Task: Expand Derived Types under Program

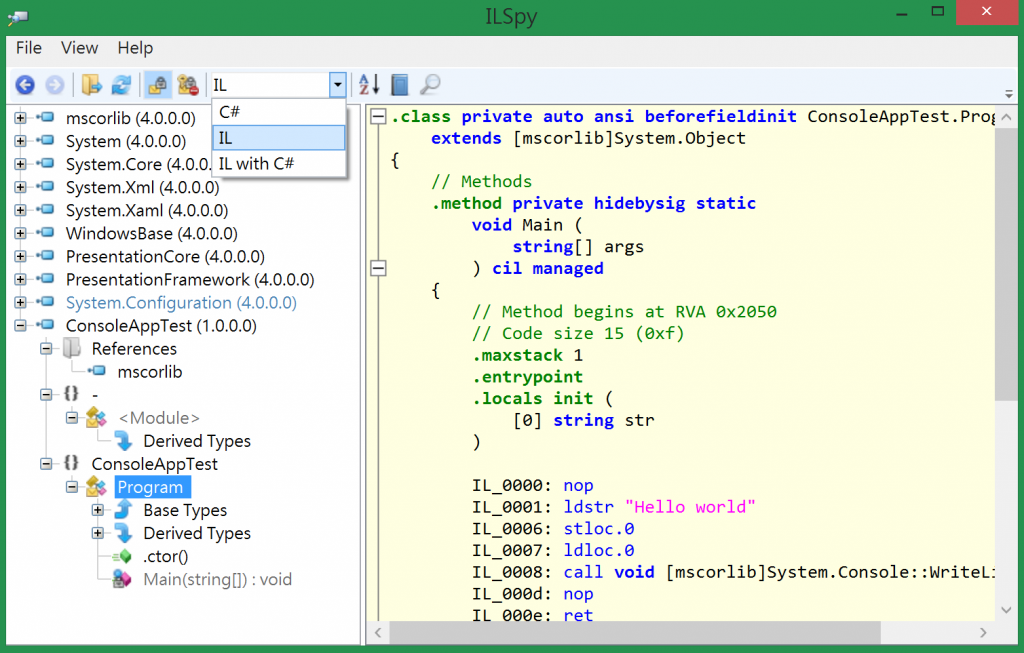Action: [98, 533]
